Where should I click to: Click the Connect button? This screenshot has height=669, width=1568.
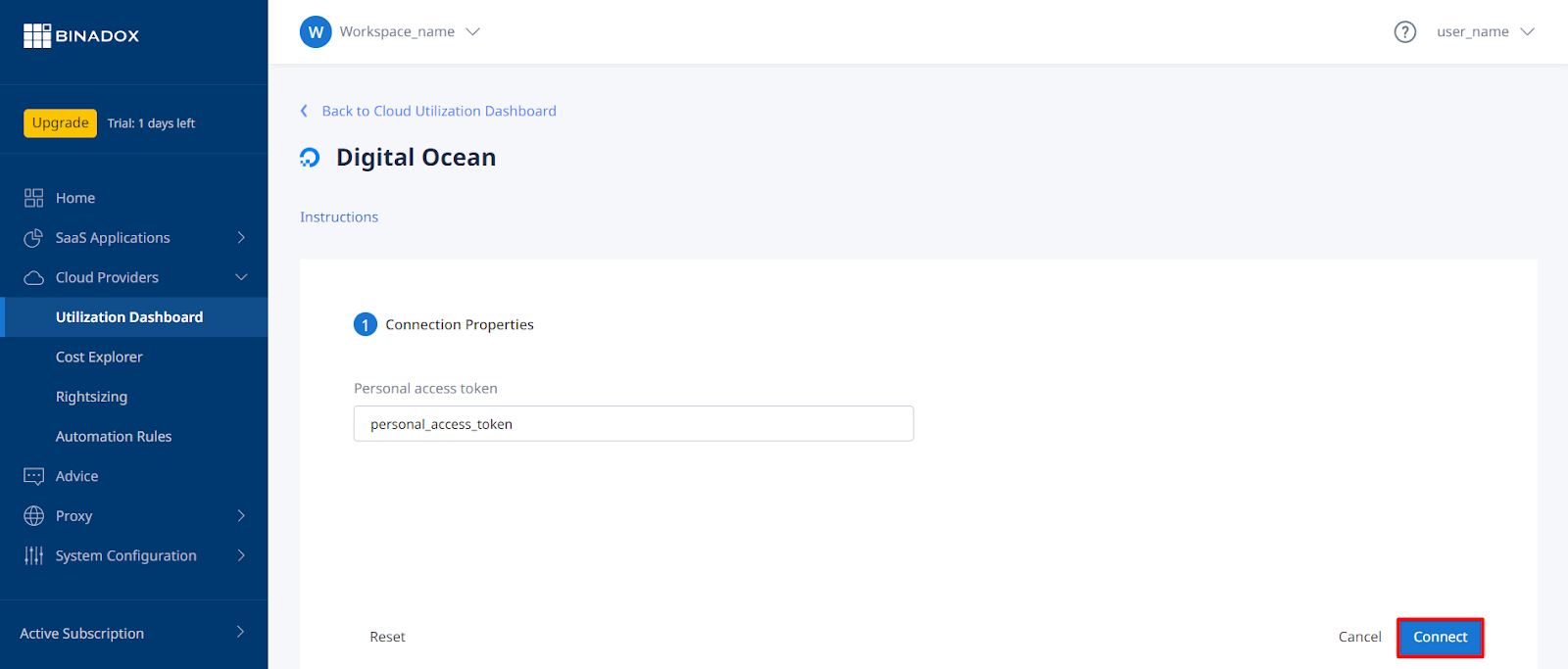[x=1440, y=637]
